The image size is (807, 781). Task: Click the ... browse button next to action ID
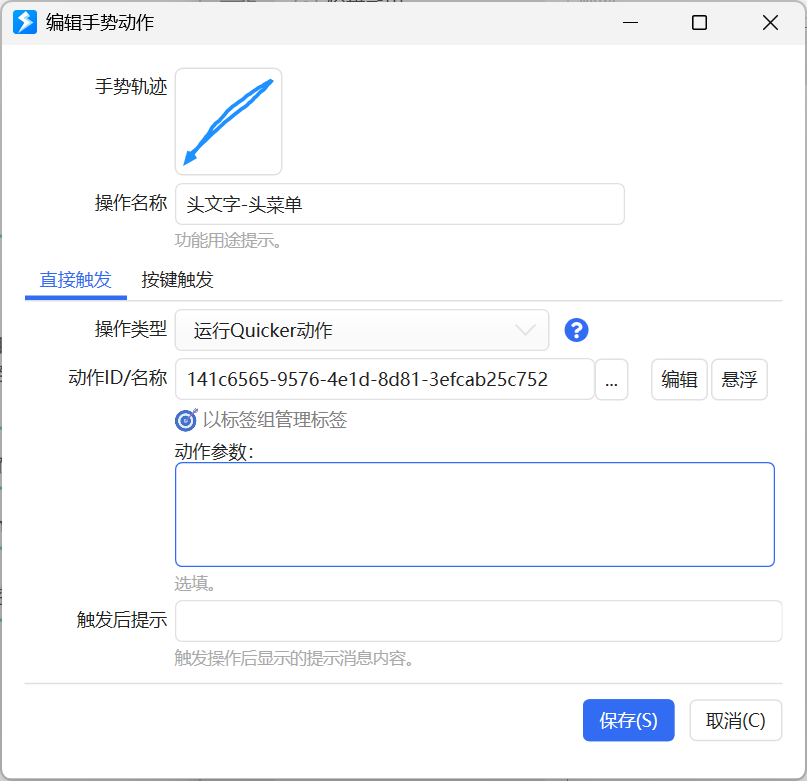click(x=611, y=379)
